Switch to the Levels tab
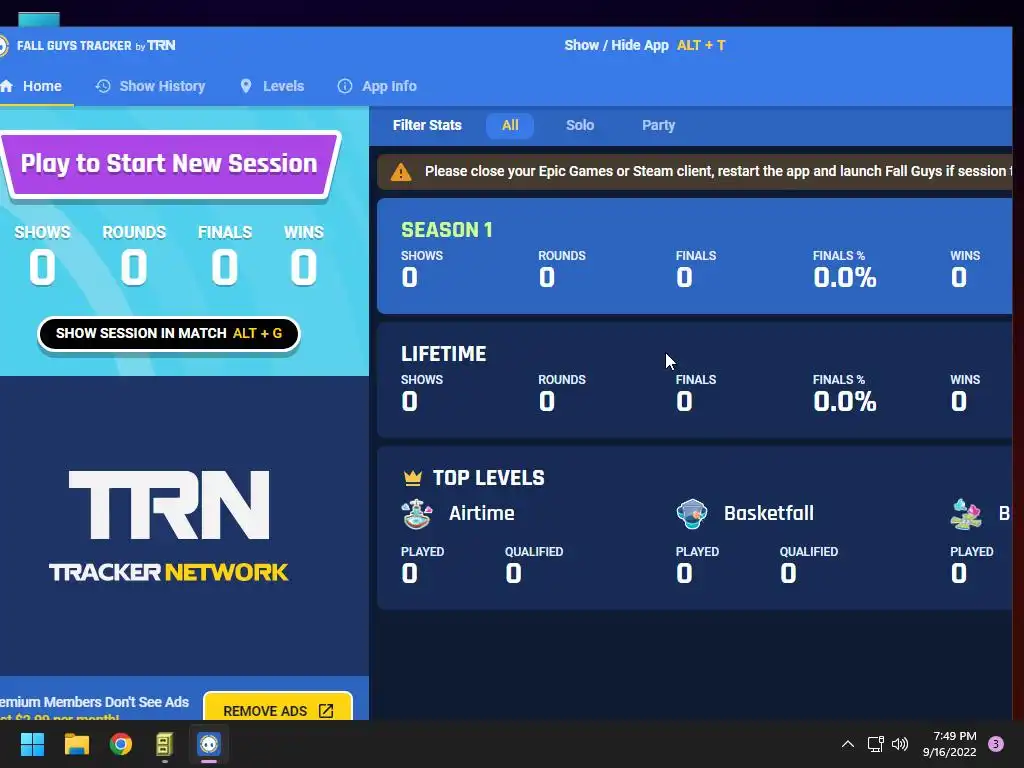This screenshot has width=1024, height=768. 272,86
